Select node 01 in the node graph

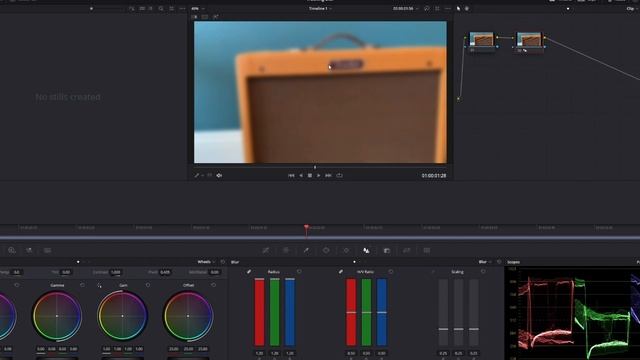pyautogui.click(x=482, y=42)
